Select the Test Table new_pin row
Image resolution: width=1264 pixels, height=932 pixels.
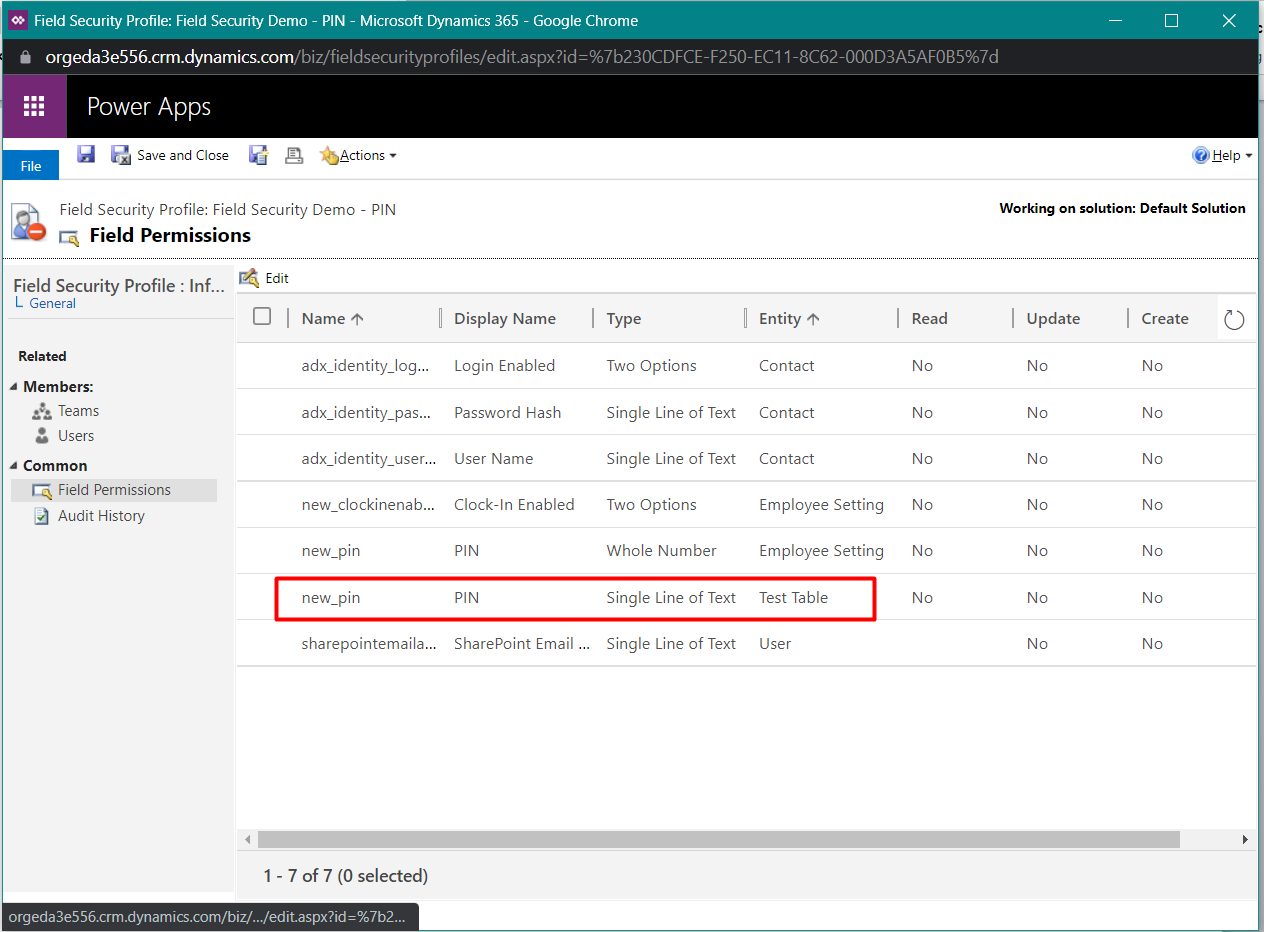point(575,598)
